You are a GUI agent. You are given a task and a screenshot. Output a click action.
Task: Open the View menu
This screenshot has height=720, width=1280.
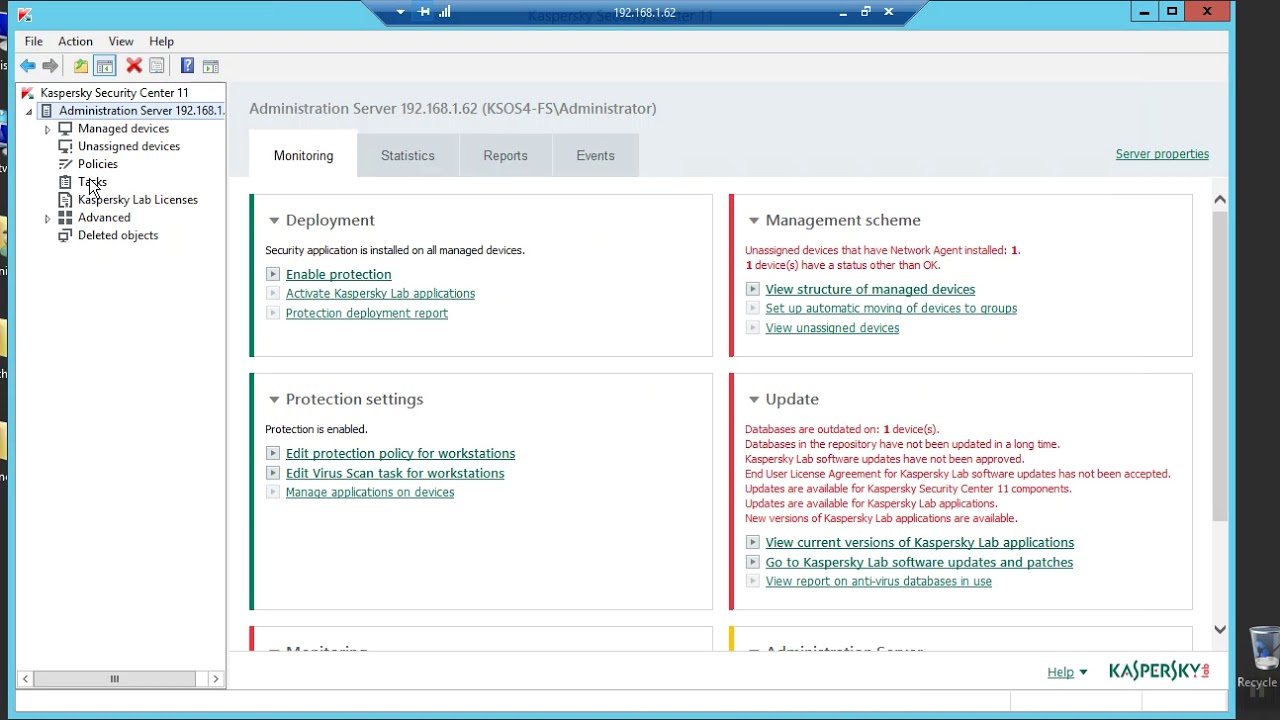[121, 41]
